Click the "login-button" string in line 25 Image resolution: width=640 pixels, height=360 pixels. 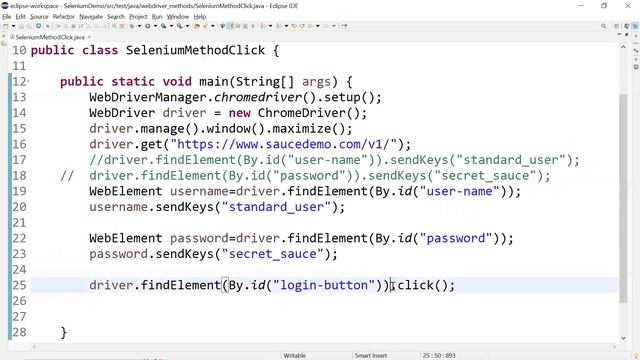click(324, 285)
